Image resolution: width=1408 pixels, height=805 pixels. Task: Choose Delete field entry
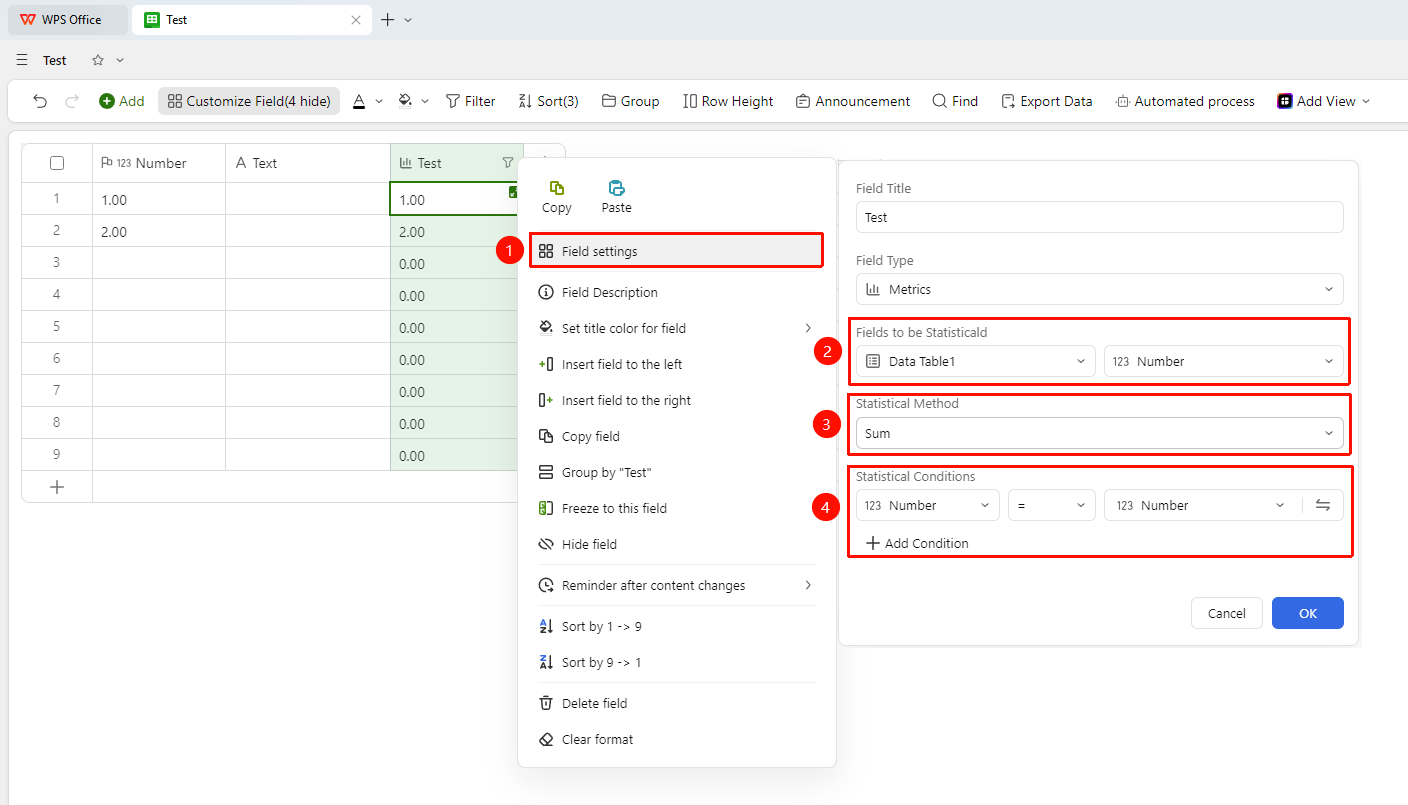pos(676,703)
